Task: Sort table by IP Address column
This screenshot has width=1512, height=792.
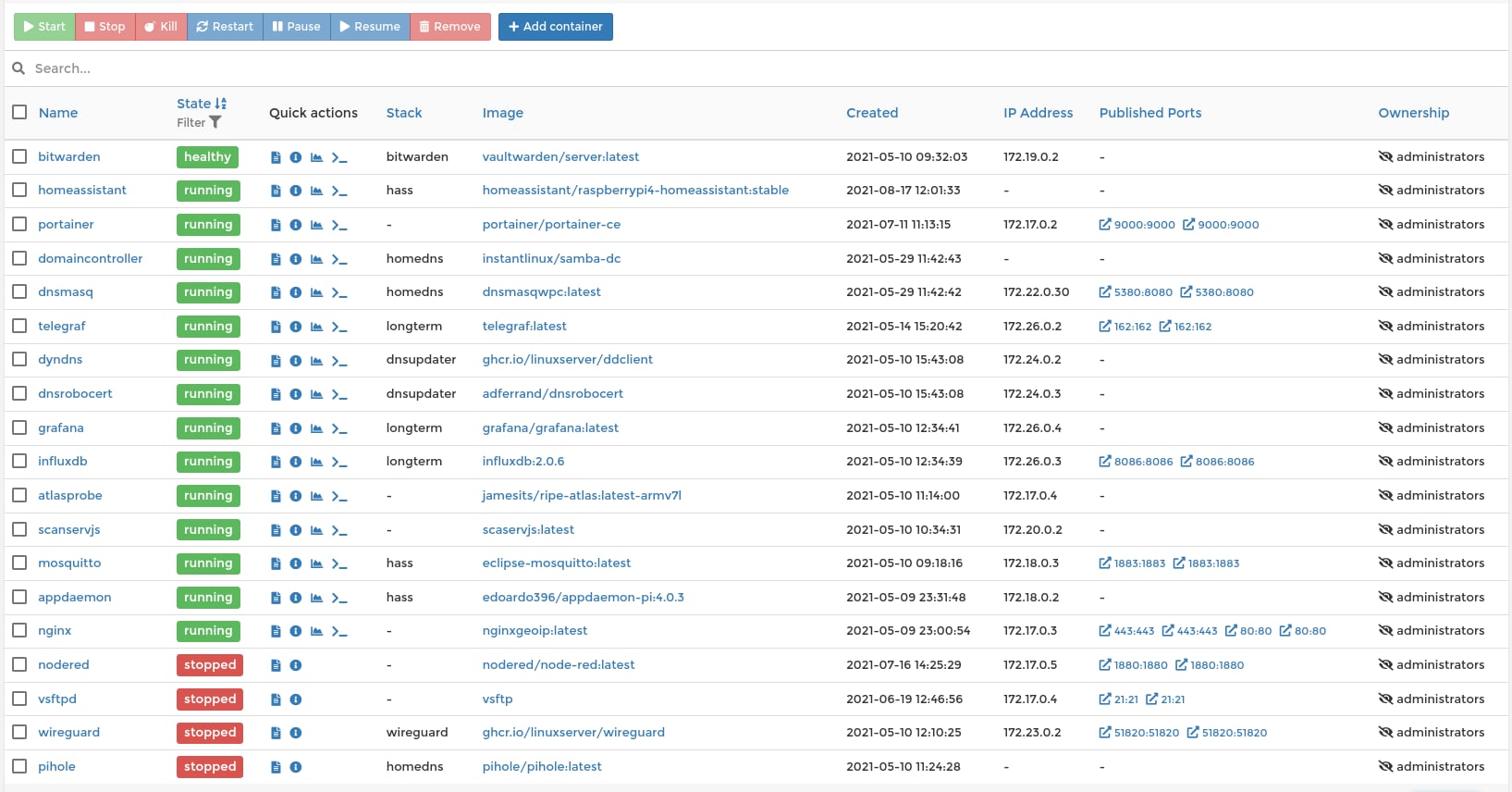Action: point(1039,113)
